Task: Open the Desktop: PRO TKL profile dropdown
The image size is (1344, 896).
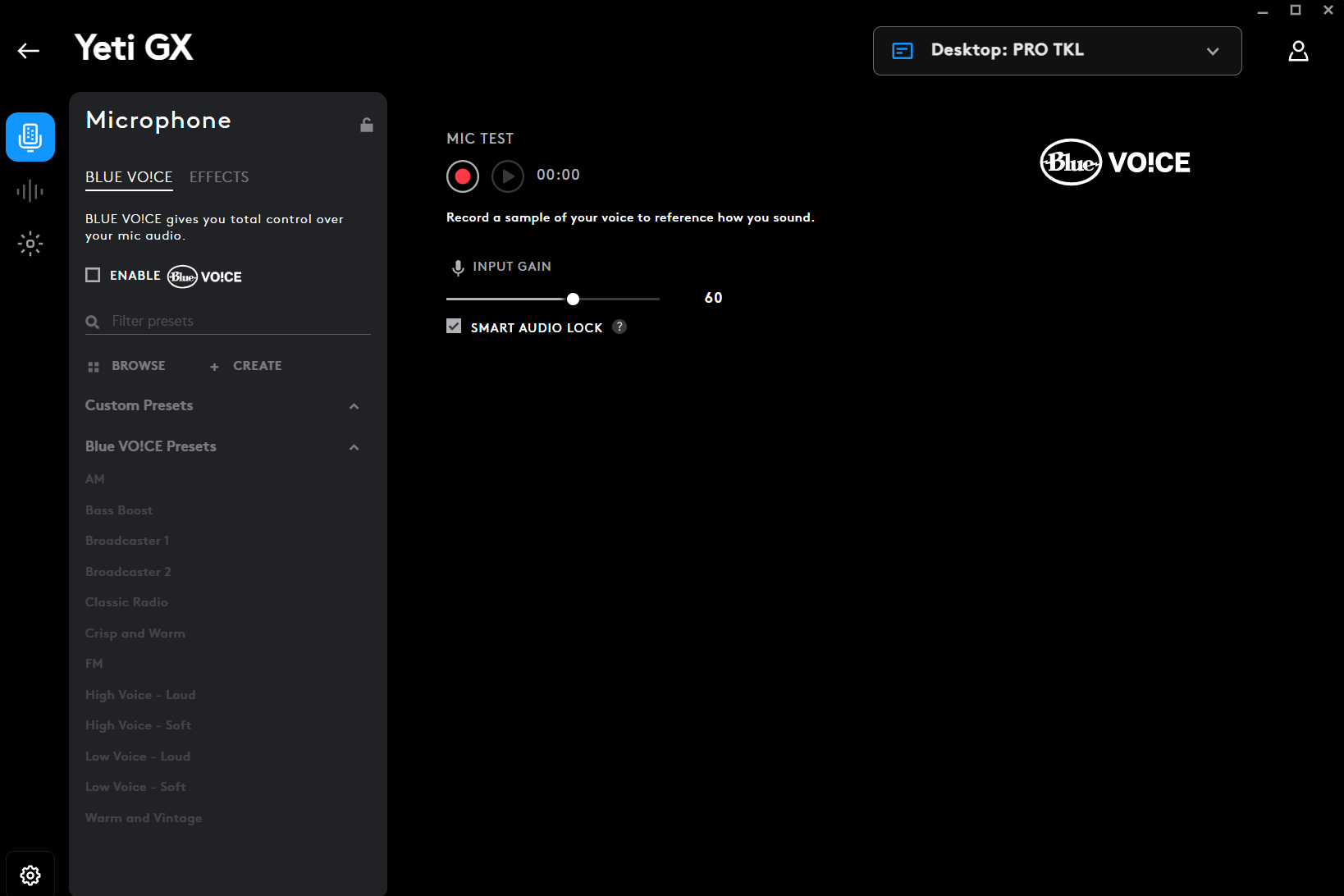Action: pos(1057,51)
